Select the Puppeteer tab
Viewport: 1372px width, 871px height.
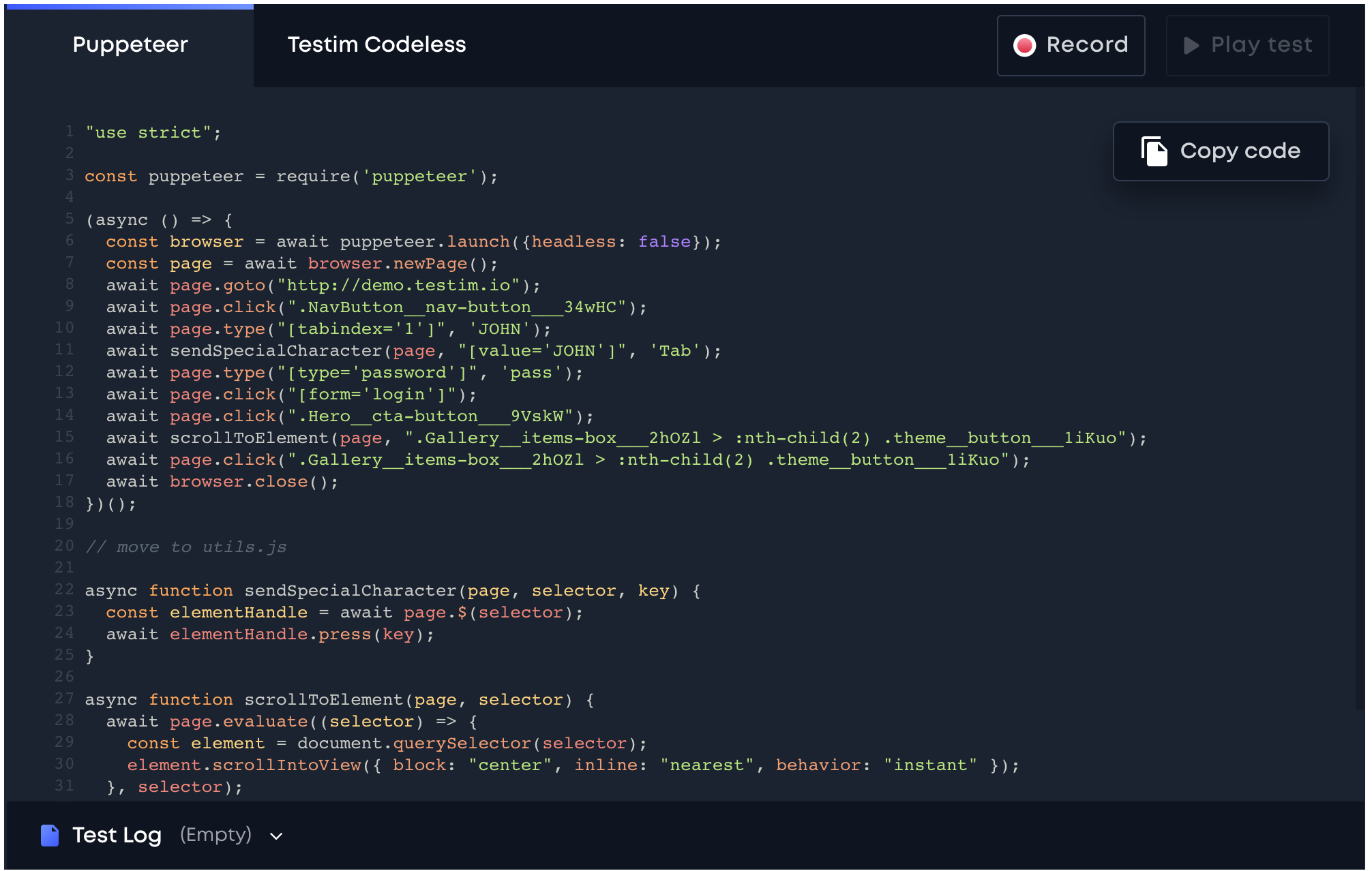click(130, 44)
